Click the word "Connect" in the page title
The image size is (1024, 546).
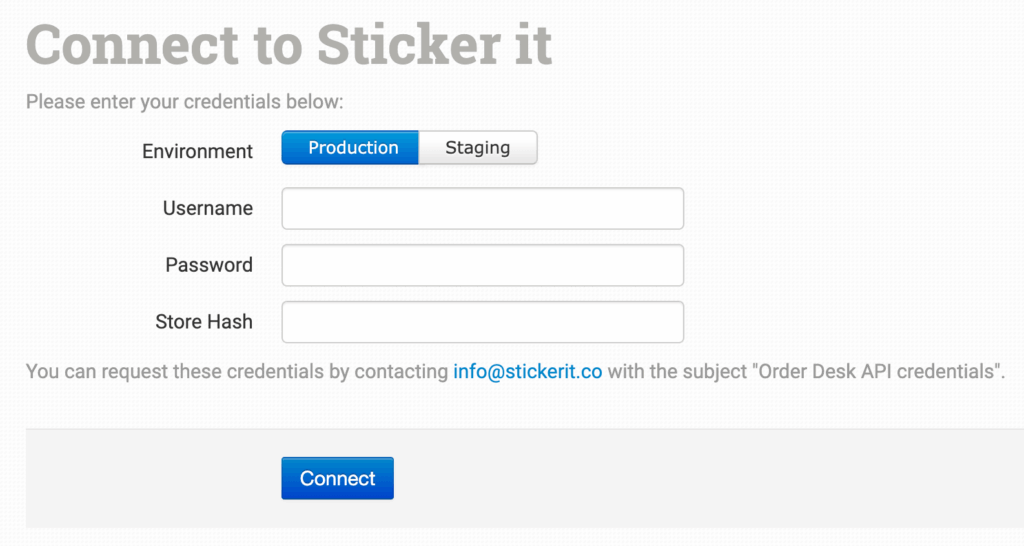click(132, 45)
